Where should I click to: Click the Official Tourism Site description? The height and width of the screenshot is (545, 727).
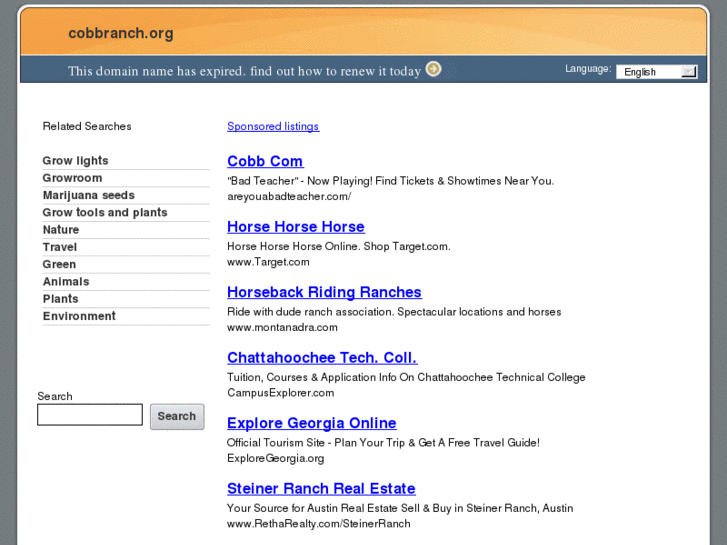(x=383, y=442)
